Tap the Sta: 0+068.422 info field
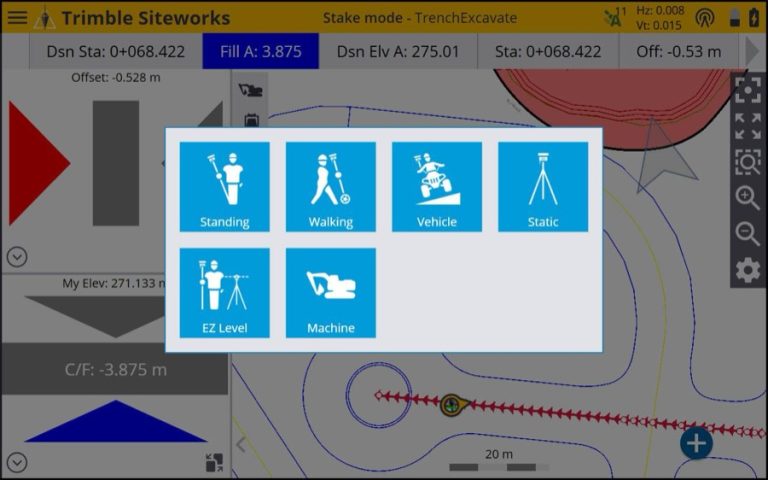The image size is (768, 480). click(x=548, y=51)
